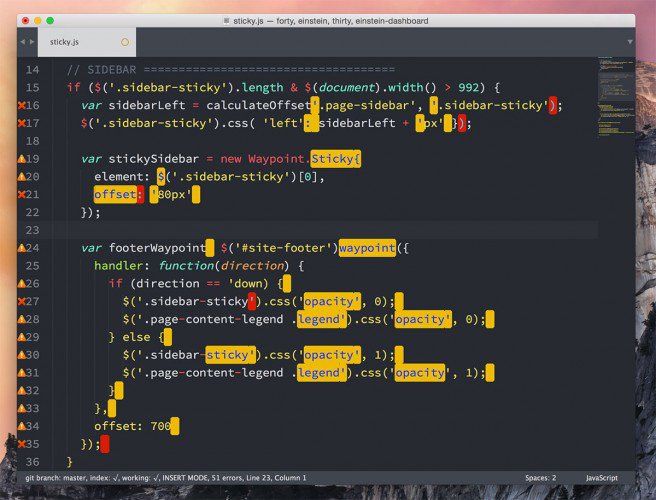Viewport: 656px width, 500px height.
Task: Click the highlighted 'Sticky{' on line 19
Action: coord(336,159)
